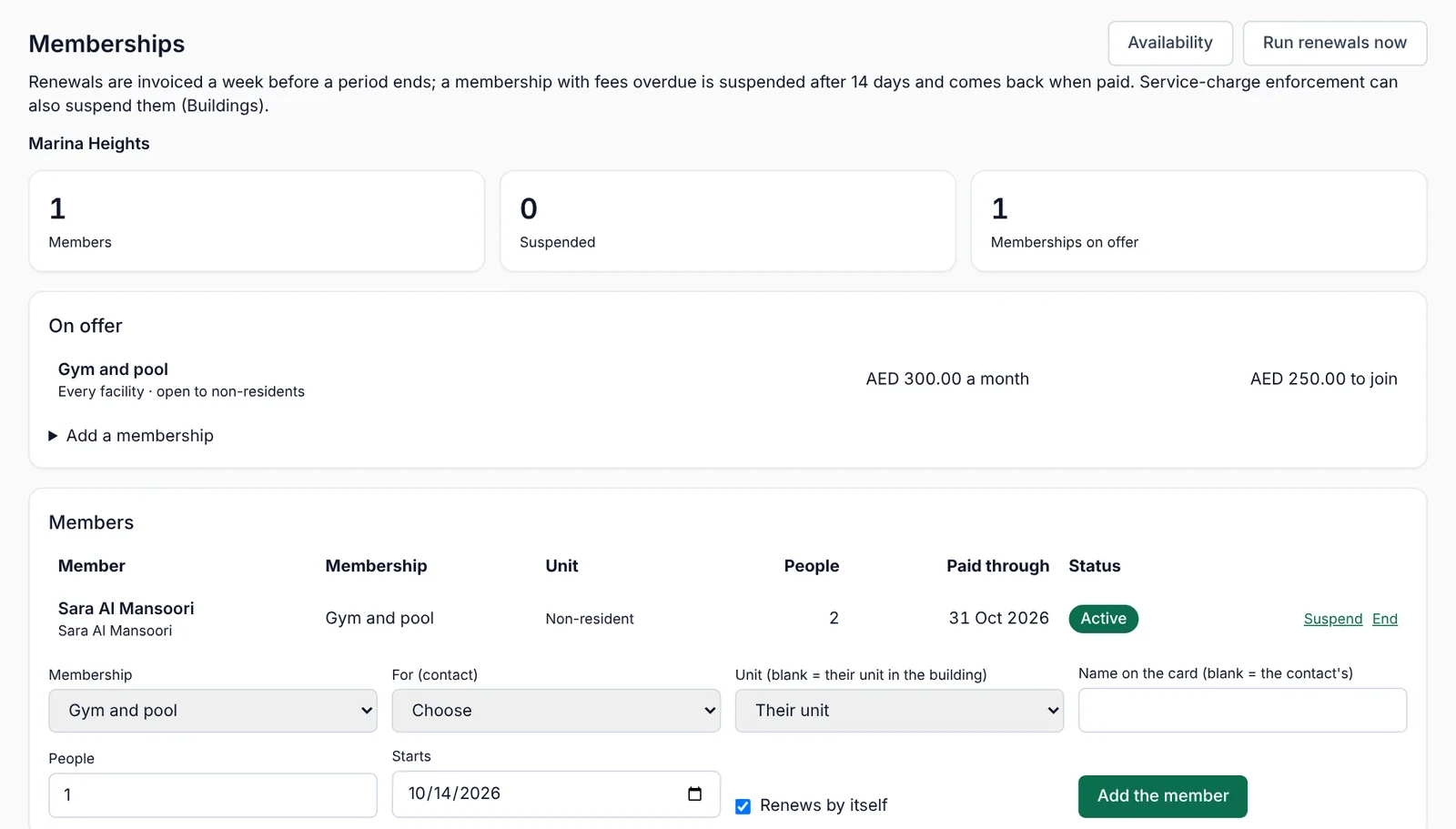Click the Gym and pool offer title

coord(113,369)
